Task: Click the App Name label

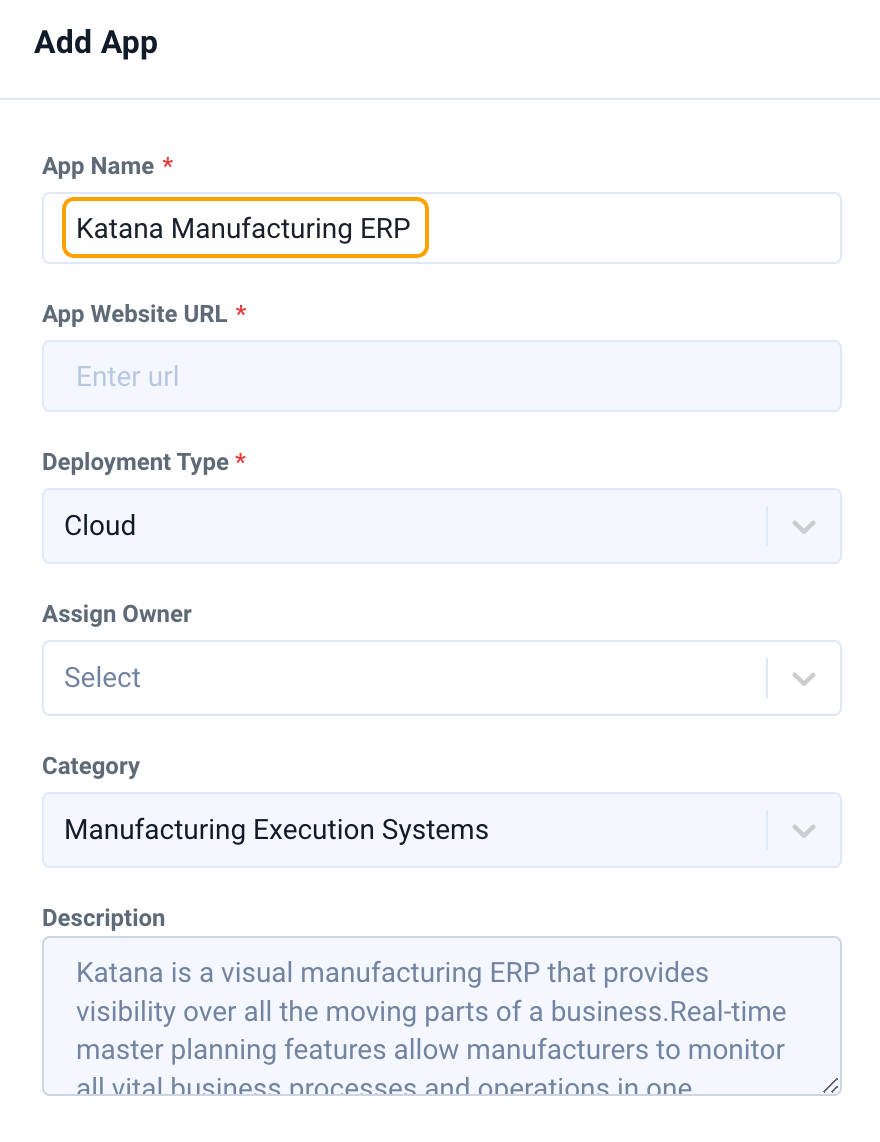Action: (x=98, y=166)
